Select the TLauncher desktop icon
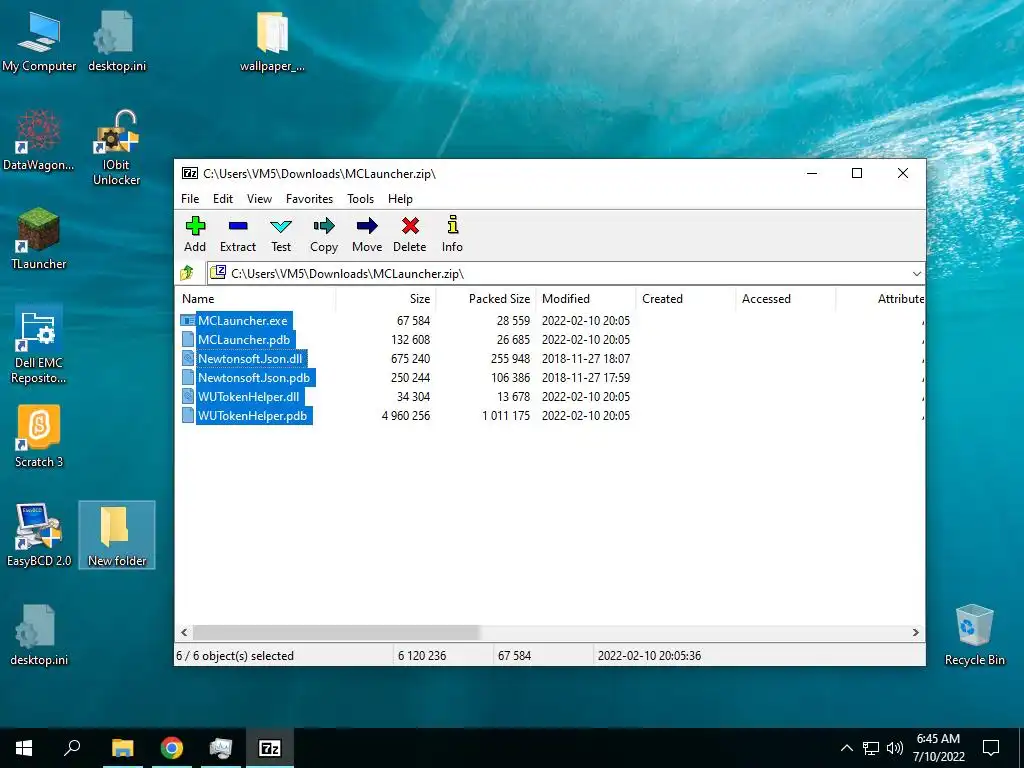 coord(39,238)
